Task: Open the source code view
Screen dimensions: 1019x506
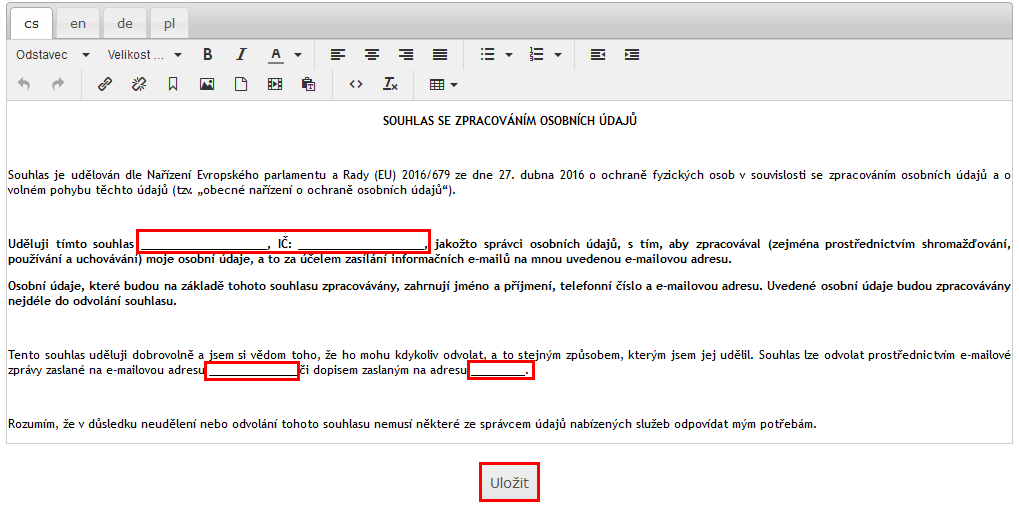Action: pyautogui.click(x=356, y=85)
